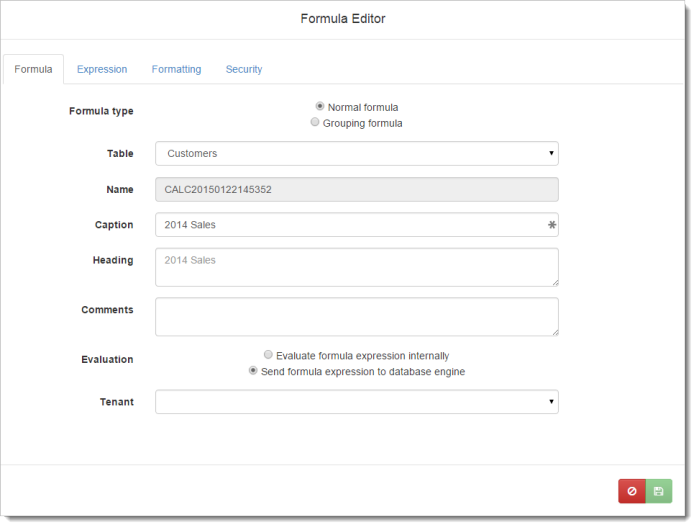
Task: Click the Name field with CALC20150122145352
Action: (x=356, y=190)
